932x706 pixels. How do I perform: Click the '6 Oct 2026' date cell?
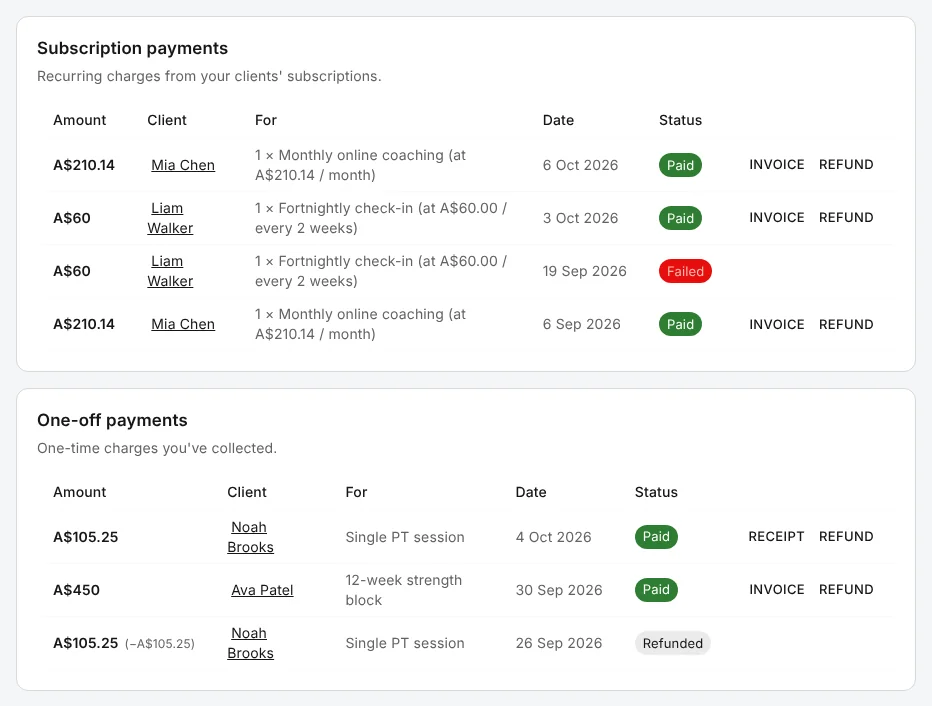580,165
